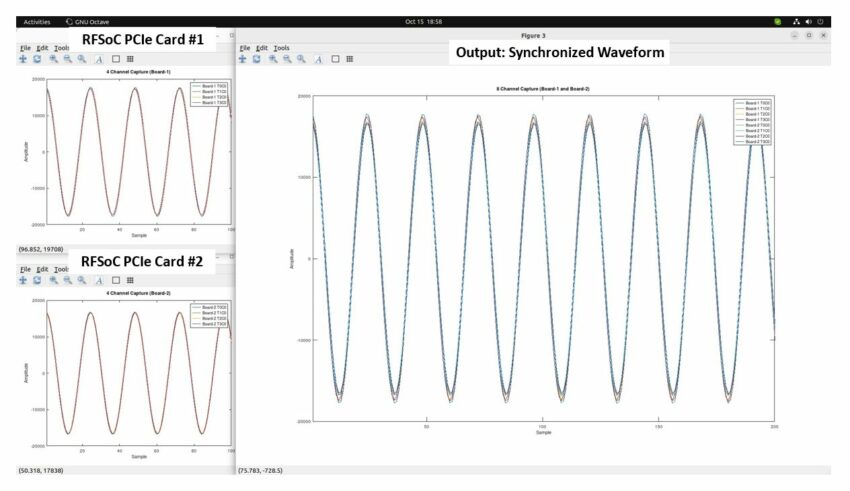Toggle grid icon in Board-1 figure toolbar
Screen dimensions: 850x491
tap(129, 58)
